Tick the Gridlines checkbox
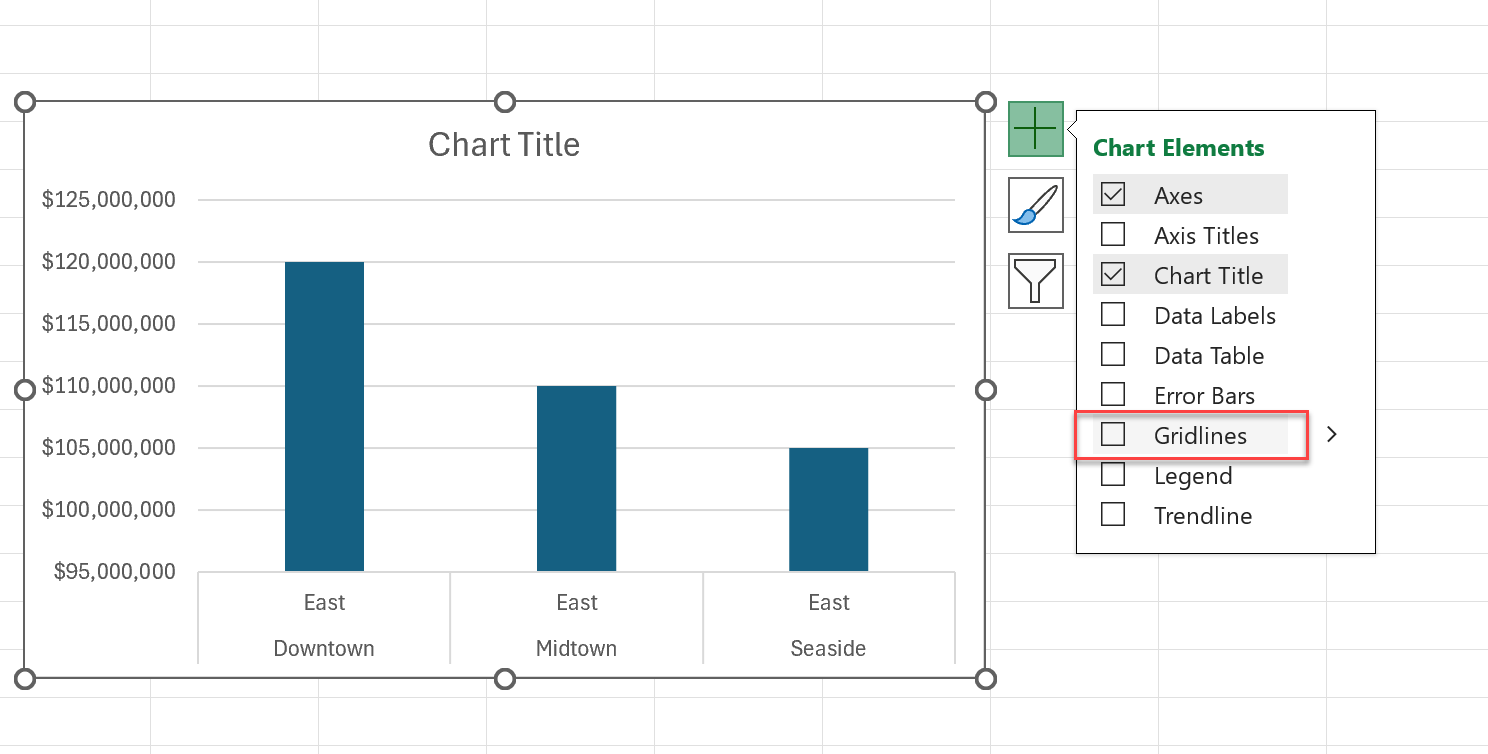1488x754 pixels. click(1113, 435)
